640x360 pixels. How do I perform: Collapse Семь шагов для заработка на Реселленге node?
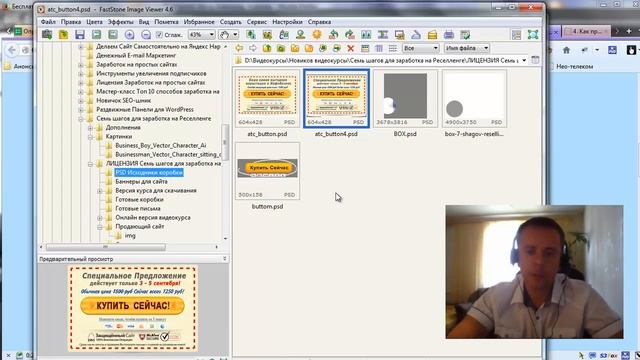tap(81, 119)
